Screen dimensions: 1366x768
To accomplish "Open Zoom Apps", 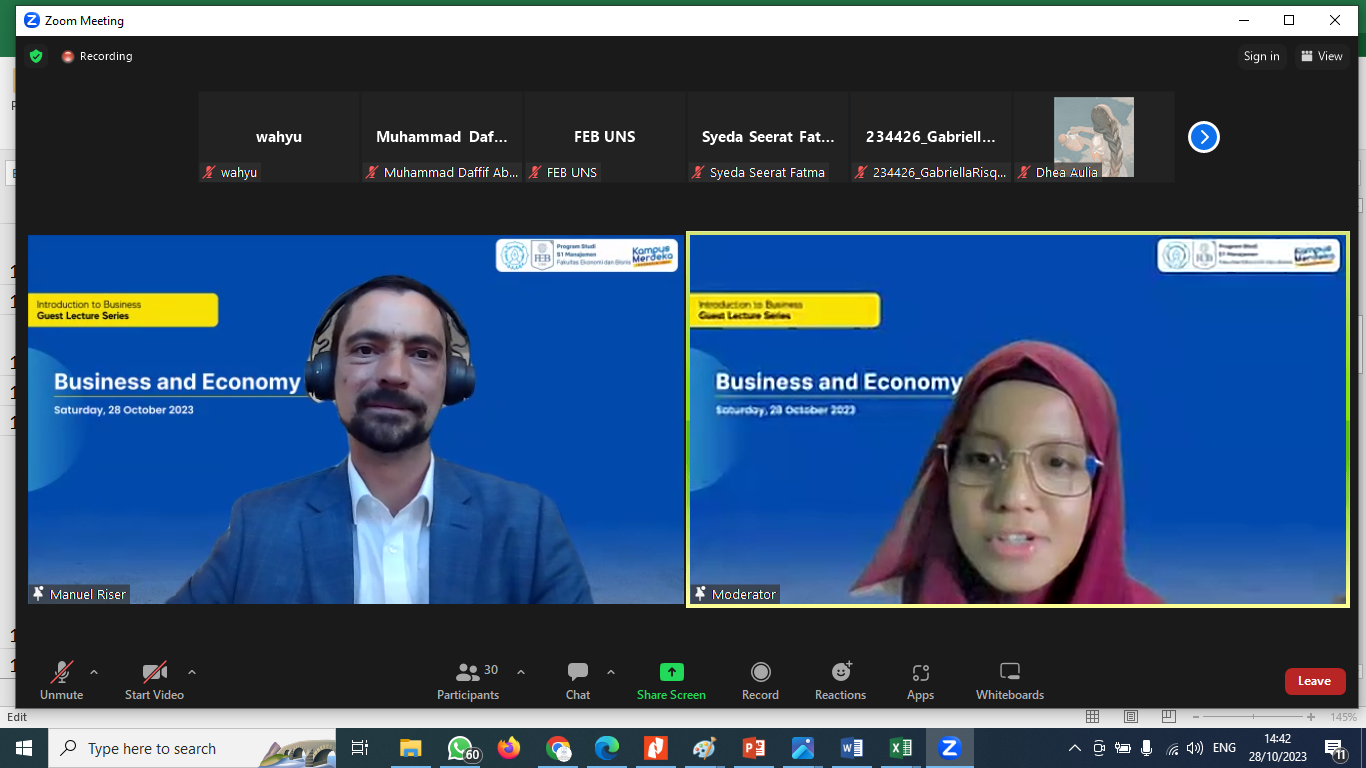I will click(920, 682).
